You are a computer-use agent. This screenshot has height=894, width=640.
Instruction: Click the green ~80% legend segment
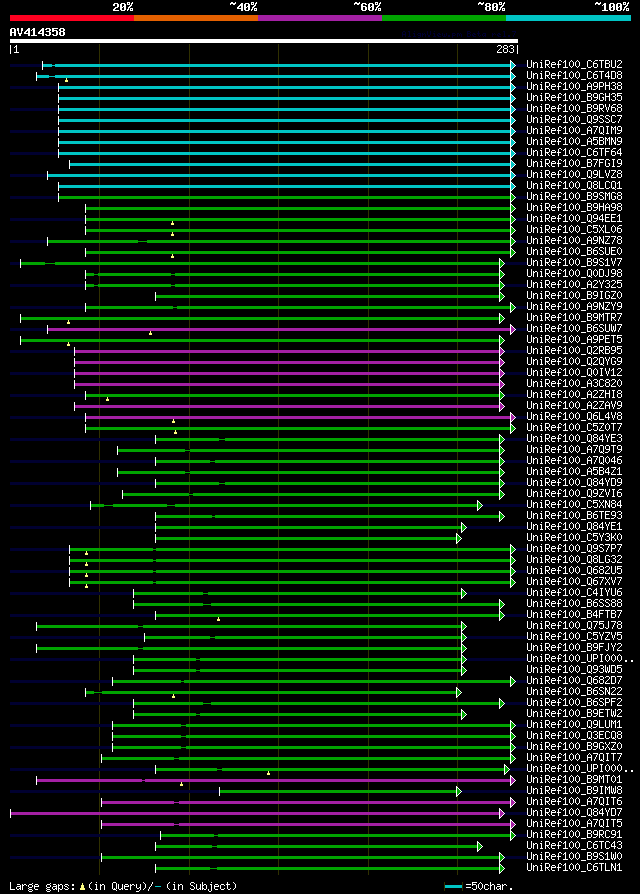pos(444,18)
